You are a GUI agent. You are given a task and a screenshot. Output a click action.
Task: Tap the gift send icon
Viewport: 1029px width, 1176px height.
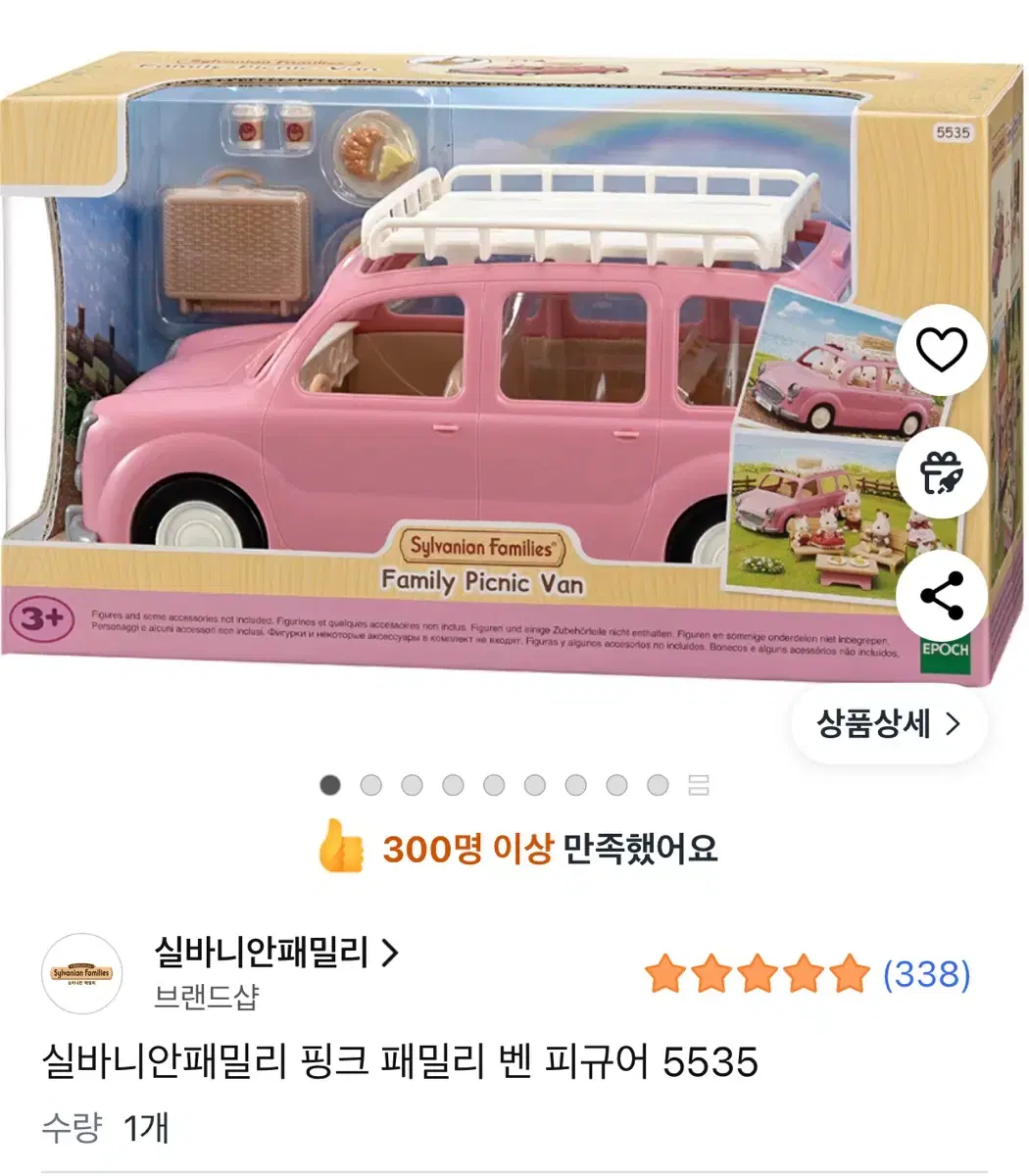point(942,472)
